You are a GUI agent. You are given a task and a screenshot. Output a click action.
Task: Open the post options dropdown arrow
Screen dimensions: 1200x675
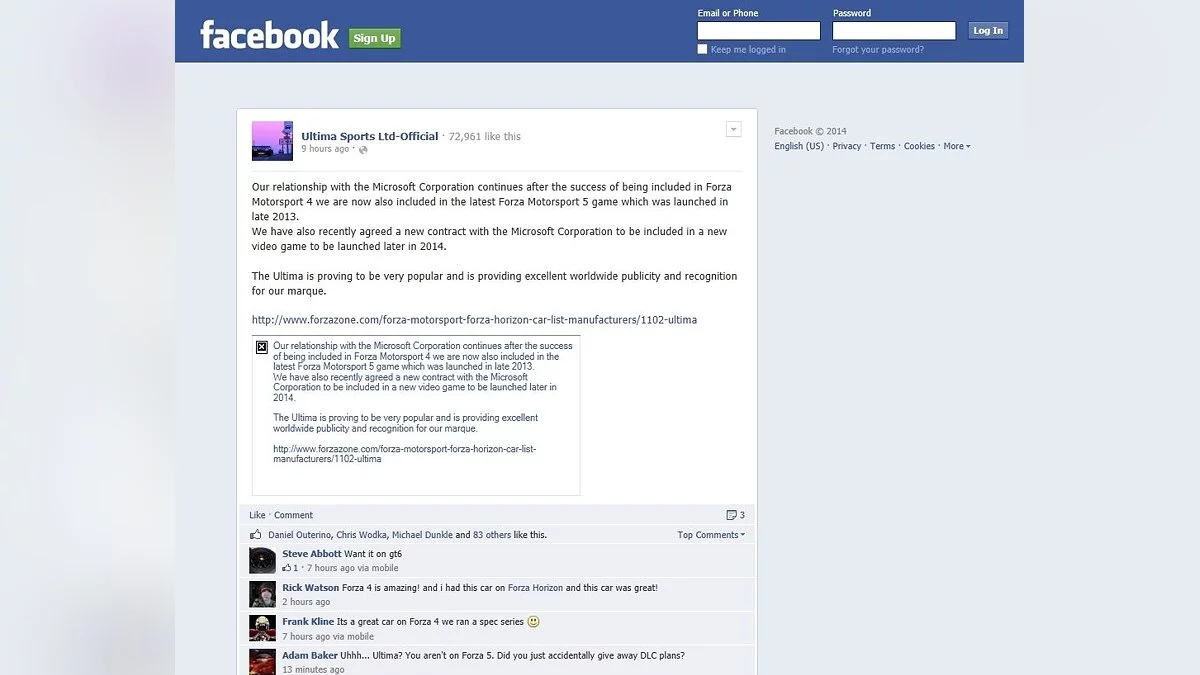coord(733,129)
